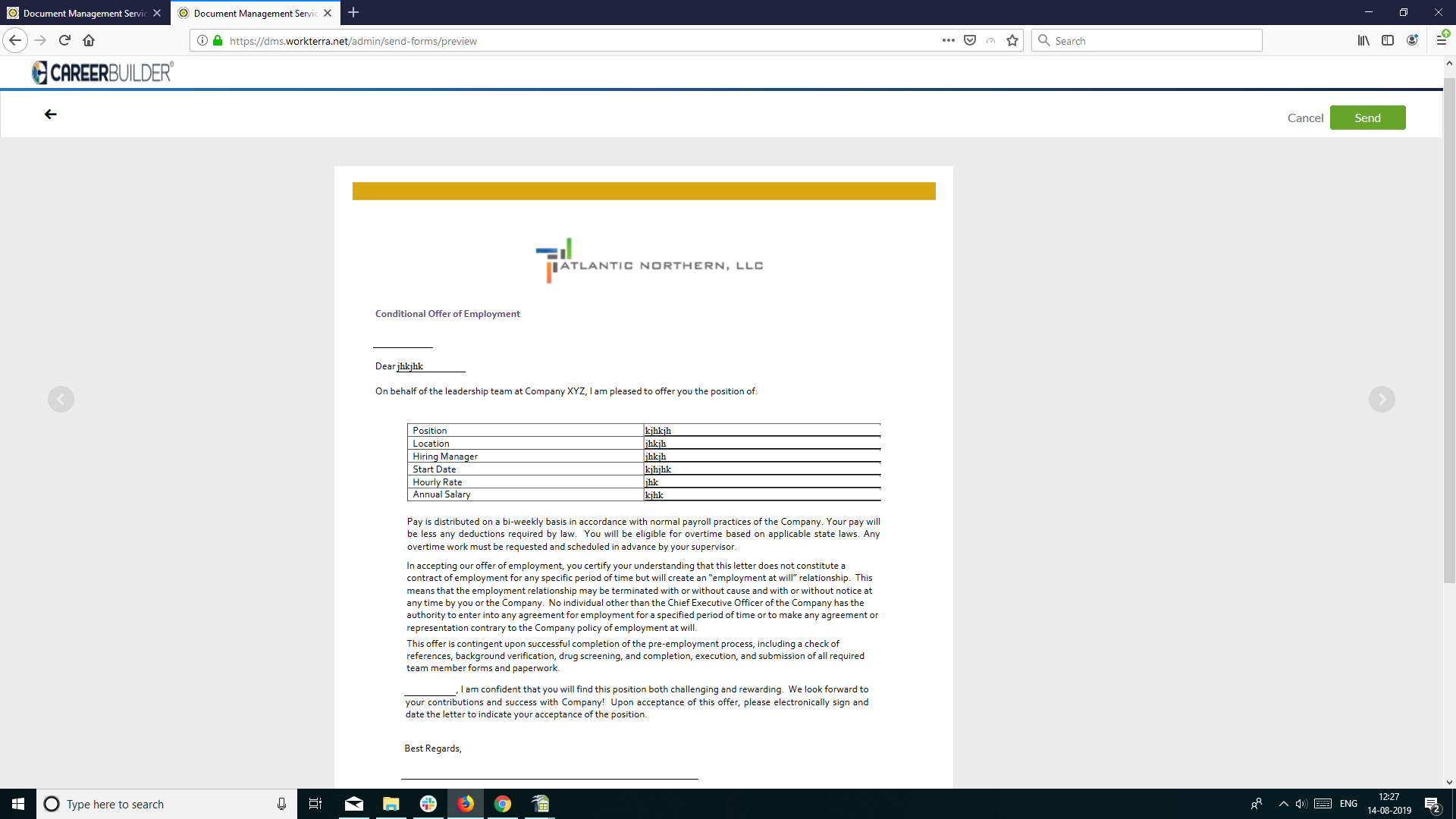This screenshot has height=819, width=1456.
Task: Open Firefox hamburger menu
Action: [1441, 41]
